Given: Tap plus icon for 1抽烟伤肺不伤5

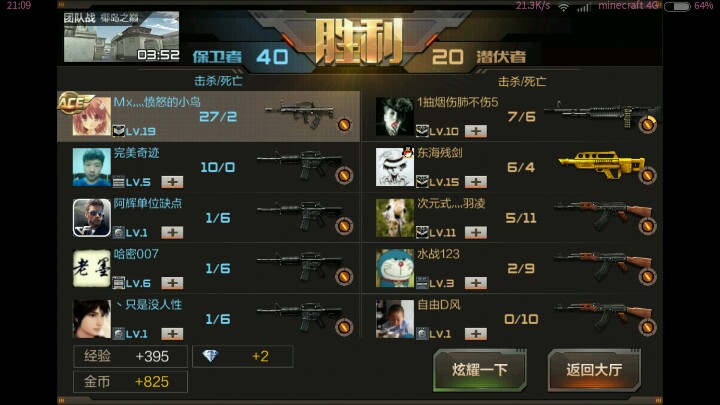Looking at the screenshot, I should pos(476,131).
